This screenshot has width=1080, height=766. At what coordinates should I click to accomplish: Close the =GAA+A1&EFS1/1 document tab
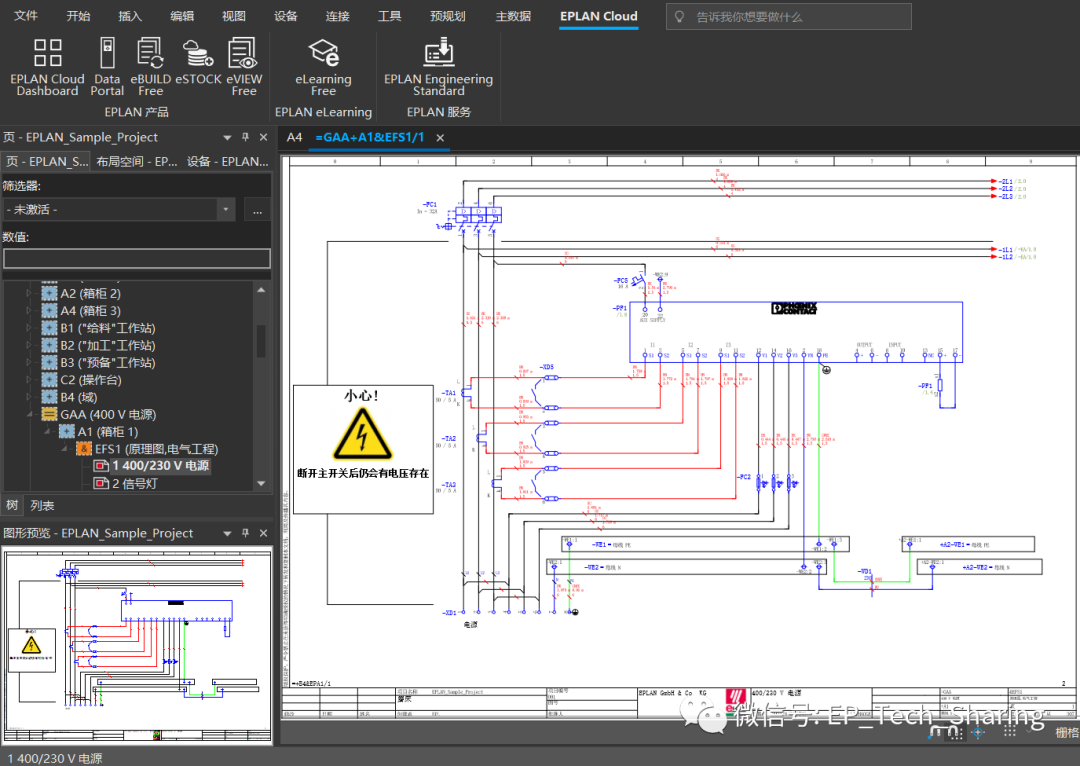(440, 138)
